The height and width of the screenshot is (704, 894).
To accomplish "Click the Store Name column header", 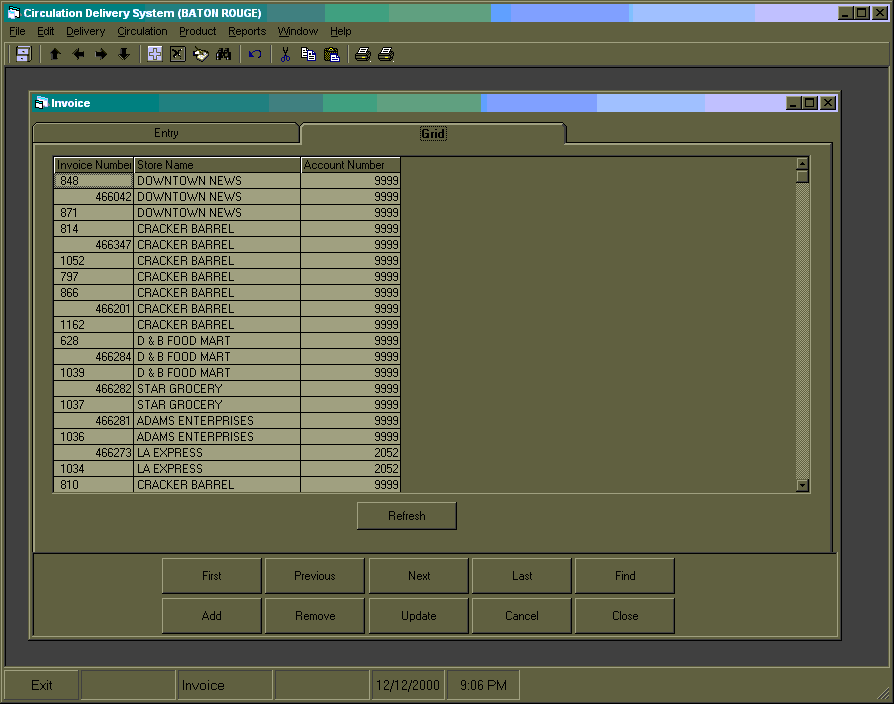I will click(x=217, y=165).
